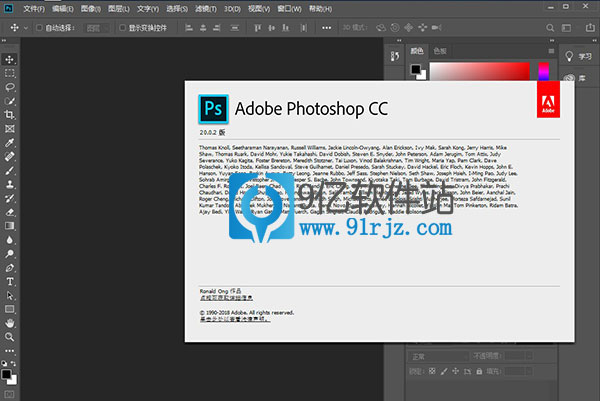Open the File menu
Screen dimensions: 600x401
coord(34,8)
